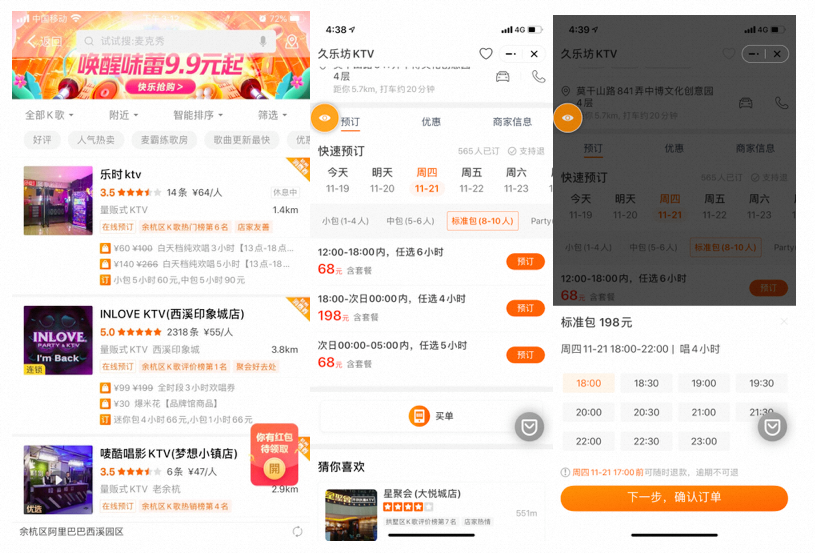Select date 周五 11-22 in the middle screen
Screen dimensions: 815x553
coord(471,180)
